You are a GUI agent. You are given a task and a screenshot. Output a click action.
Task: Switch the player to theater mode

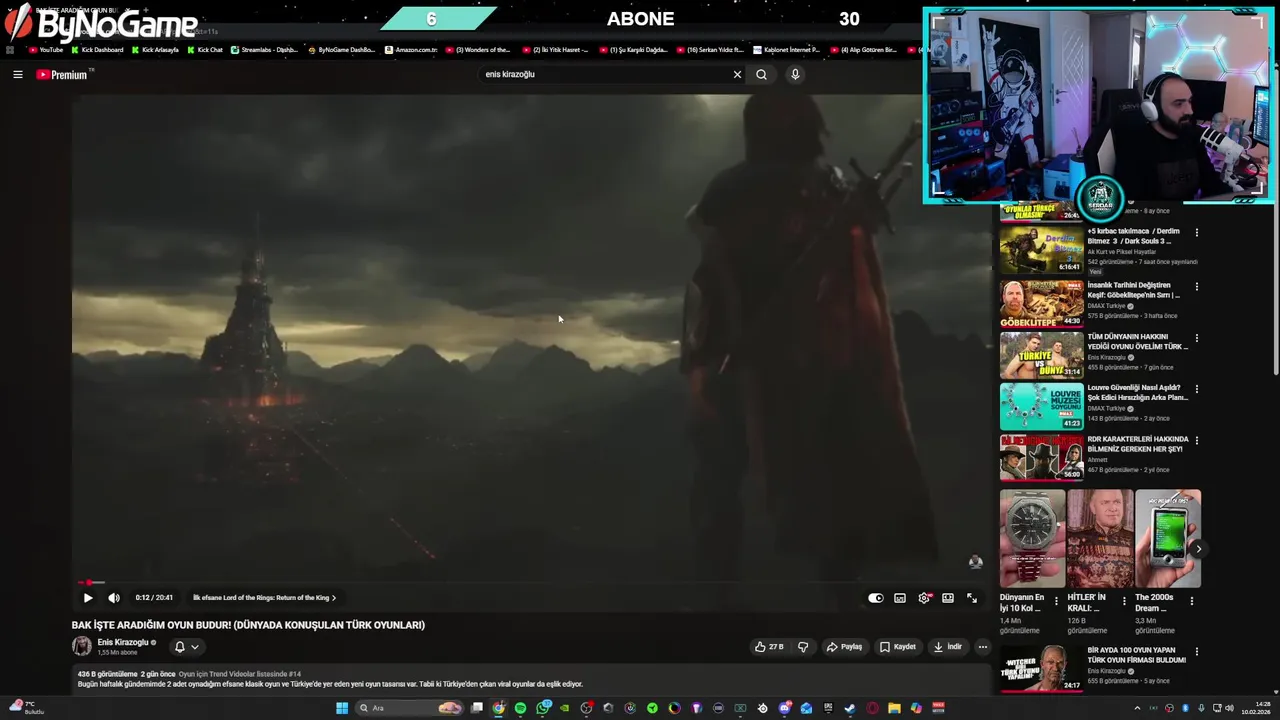click(x=948, y=598)
